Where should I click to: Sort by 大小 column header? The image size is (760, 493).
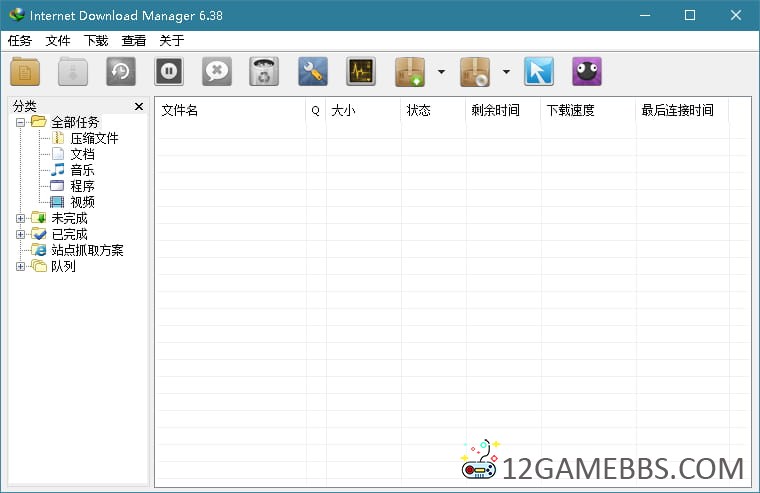[364, 111]
